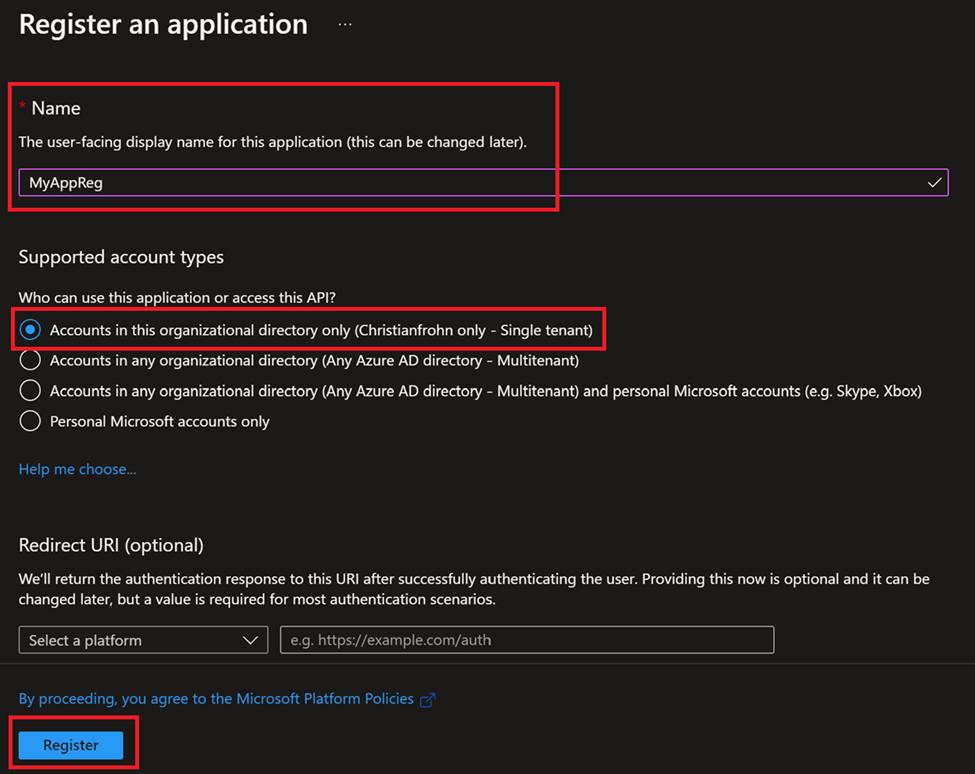Screen dimensions: 975x774
Task: Open the ellipsis menu beside the page title
Action: pyautogui.click(x=344, y=22)
